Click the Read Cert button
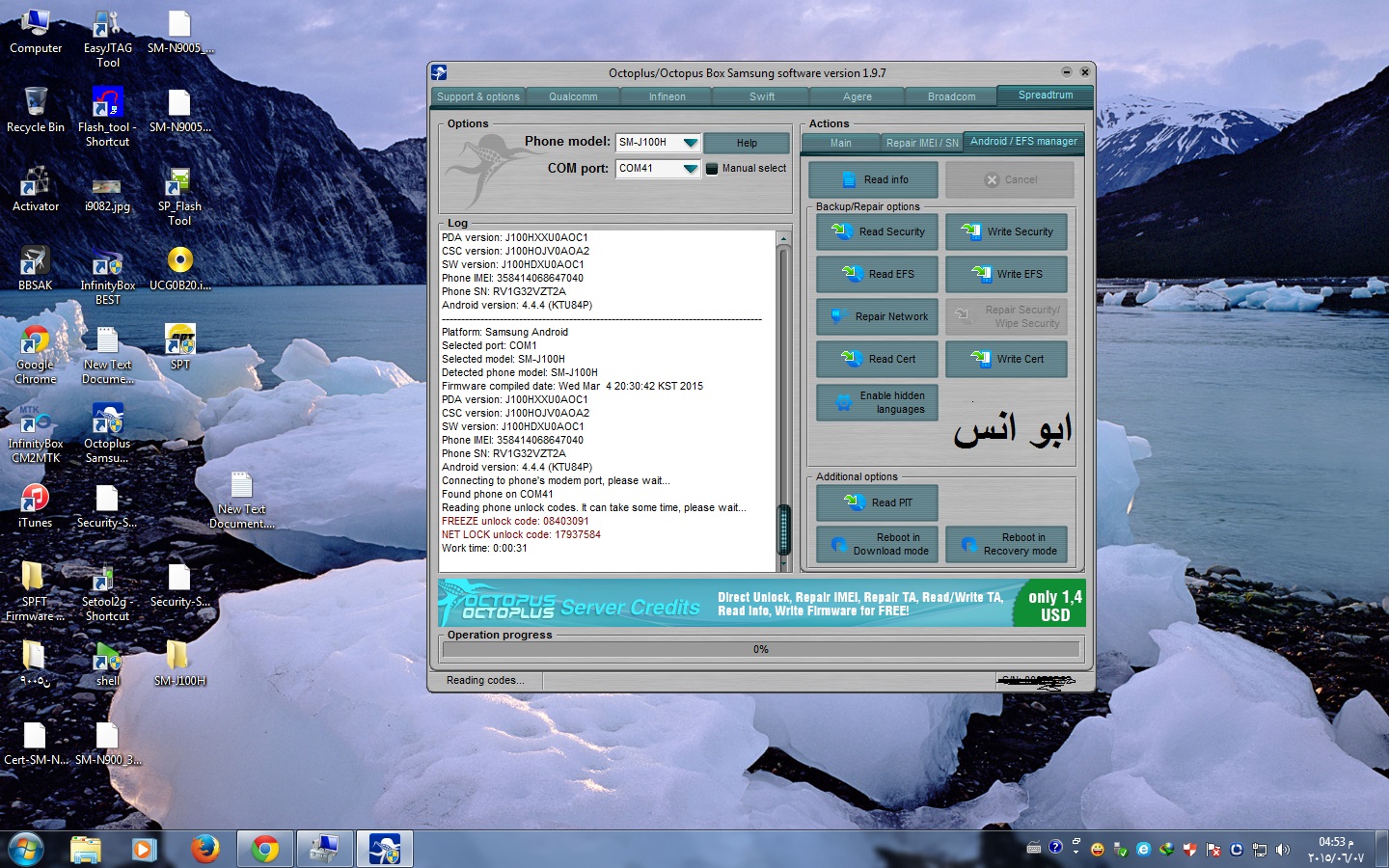Screen dimensions: 1389x868 (x=877, y=359)
